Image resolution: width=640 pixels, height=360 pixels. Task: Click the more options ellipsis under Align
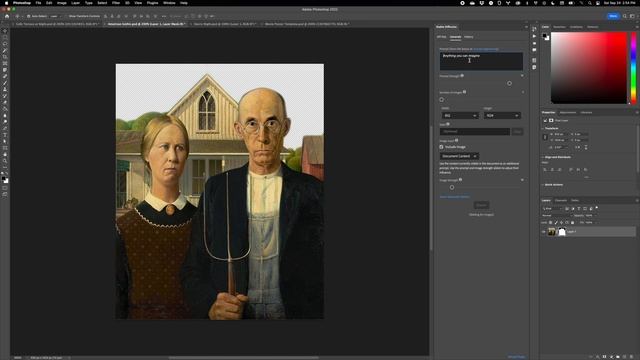coord(587,177)
